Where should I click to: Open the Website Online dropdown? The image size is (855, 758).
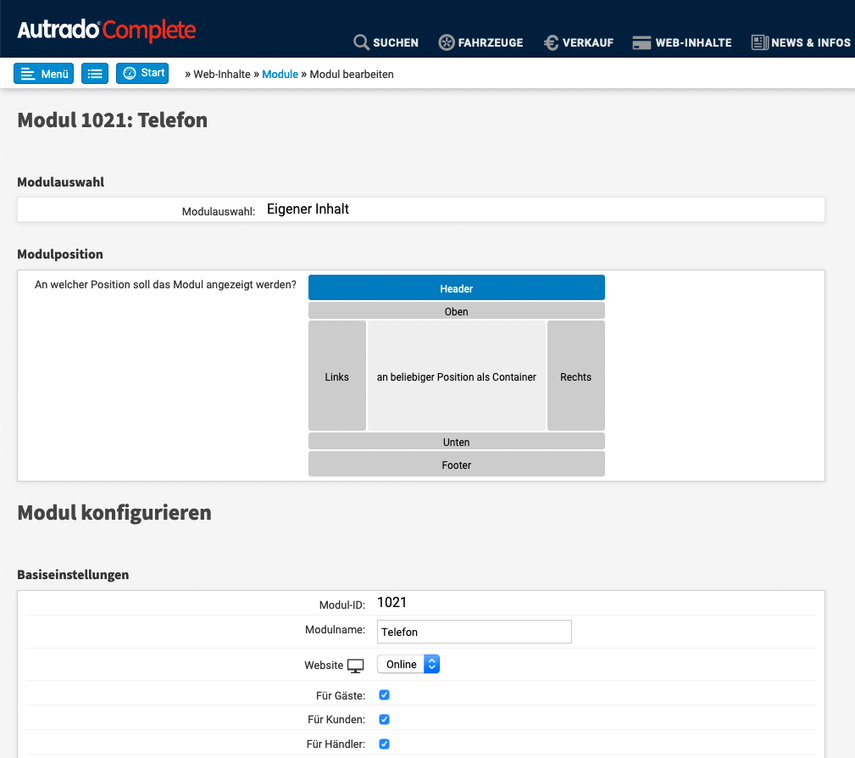click(408, 664)
